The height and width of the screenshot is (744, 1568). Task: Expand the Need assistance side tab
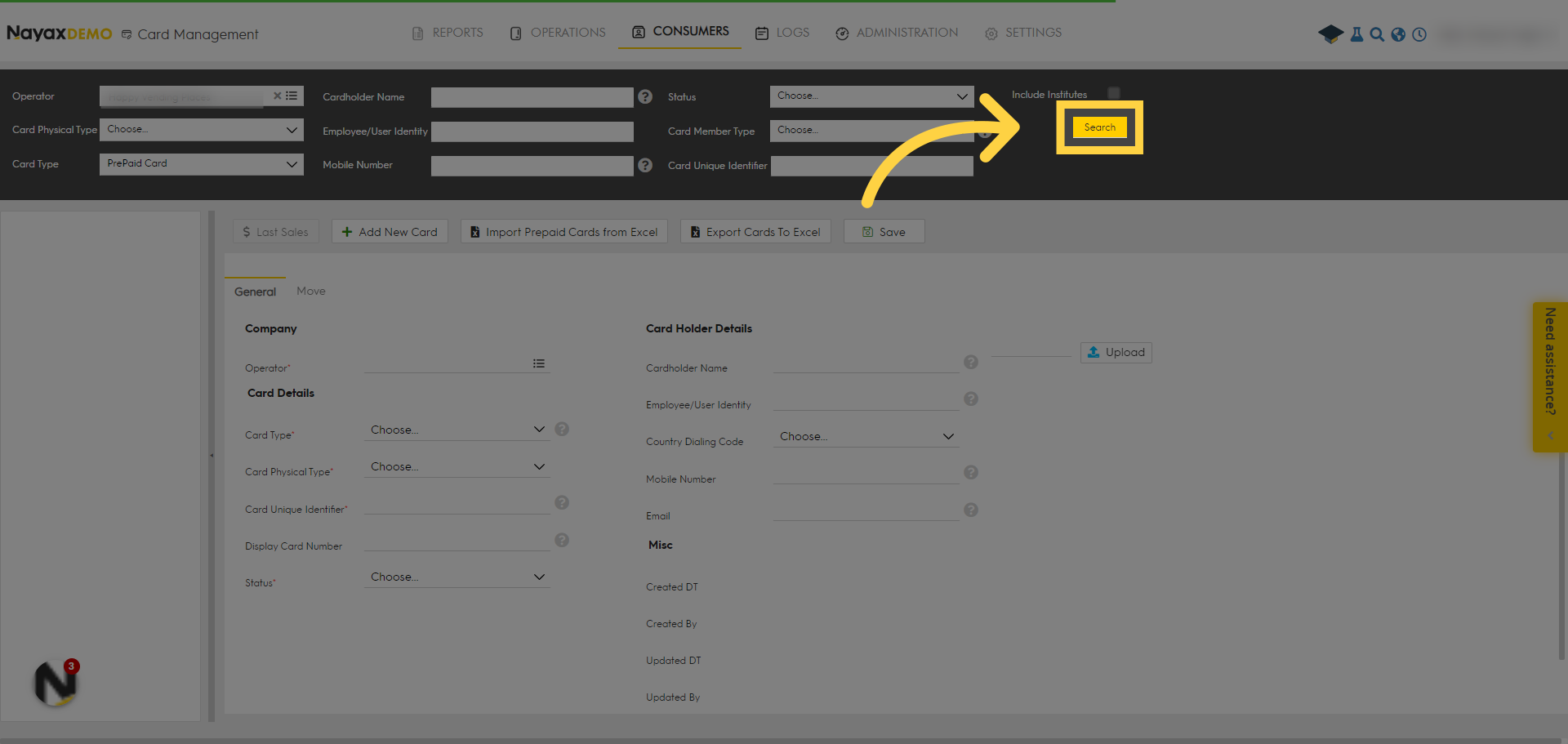click(x=1550, y=377)
